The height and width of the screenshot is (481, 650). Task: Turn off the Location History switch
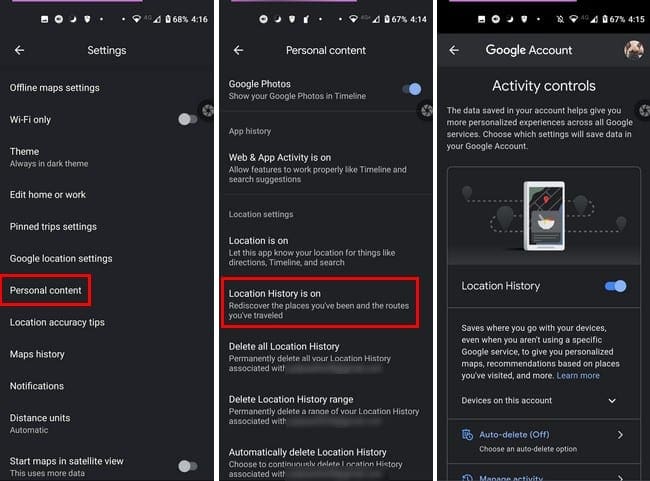point(616,286)
